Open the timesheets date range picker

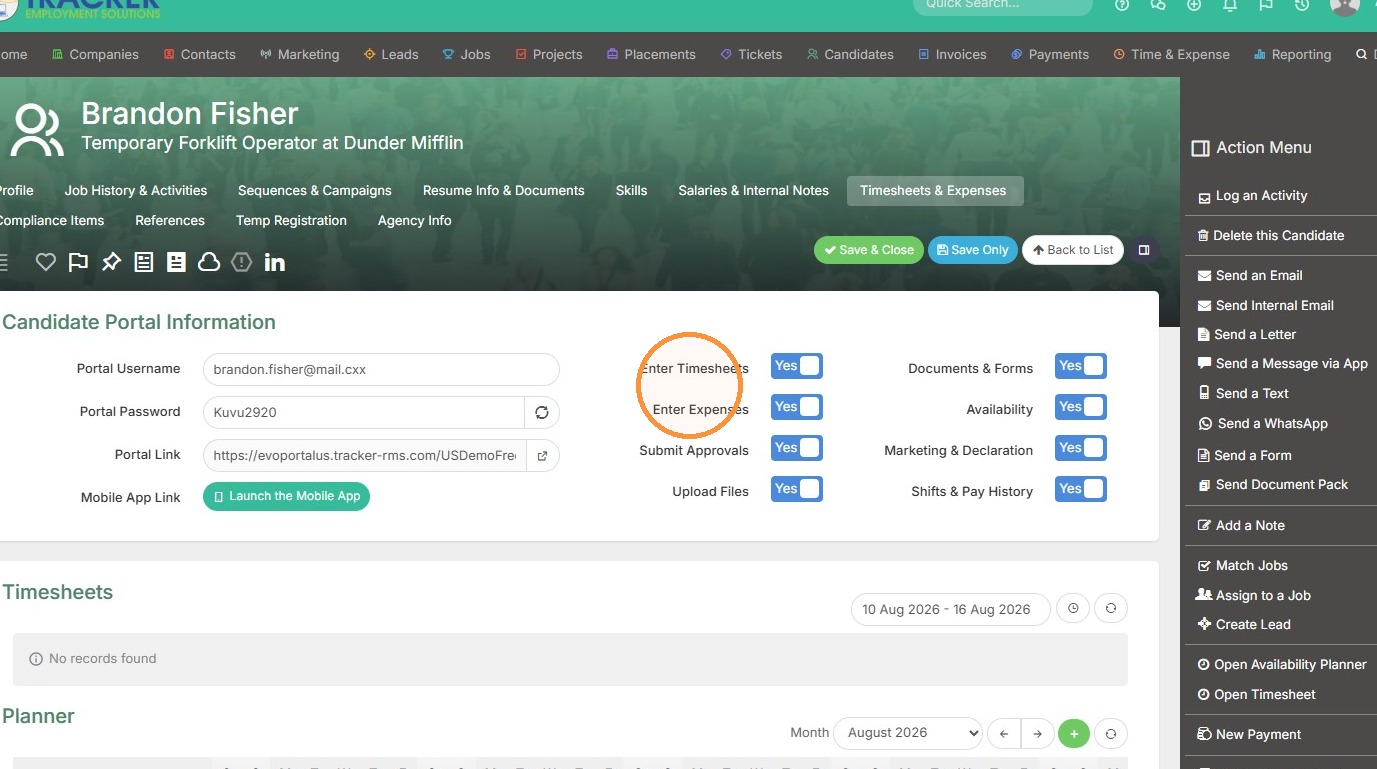pos(946,609)
